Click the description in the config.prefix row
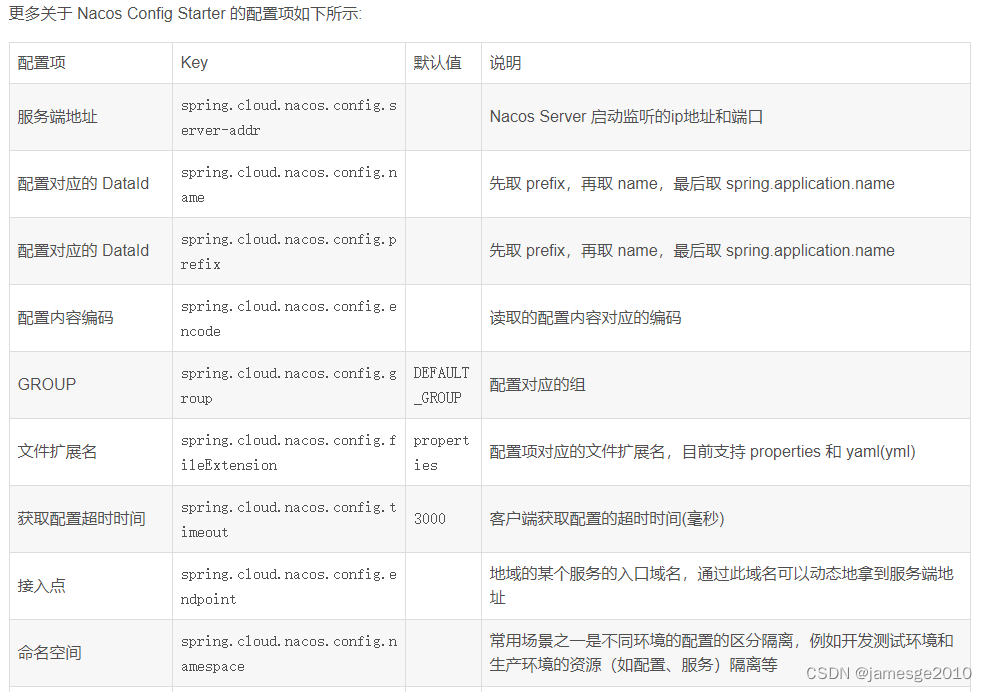 click(692, 251)
